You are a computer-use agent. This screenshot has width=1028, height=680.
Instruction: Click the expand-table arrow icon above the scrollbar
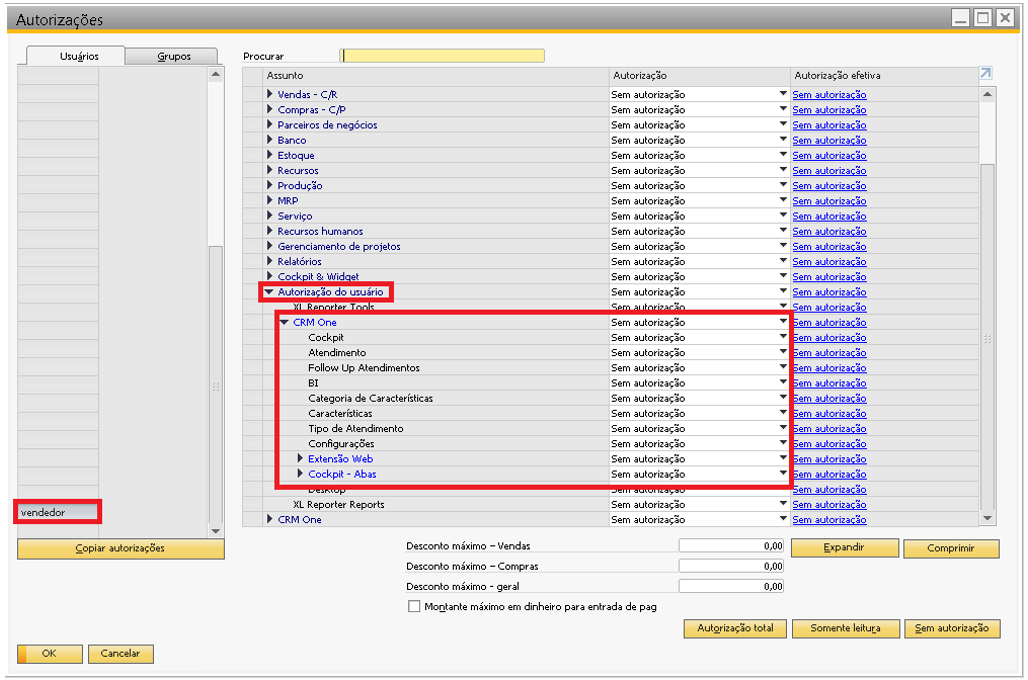[x=985, y=73]
